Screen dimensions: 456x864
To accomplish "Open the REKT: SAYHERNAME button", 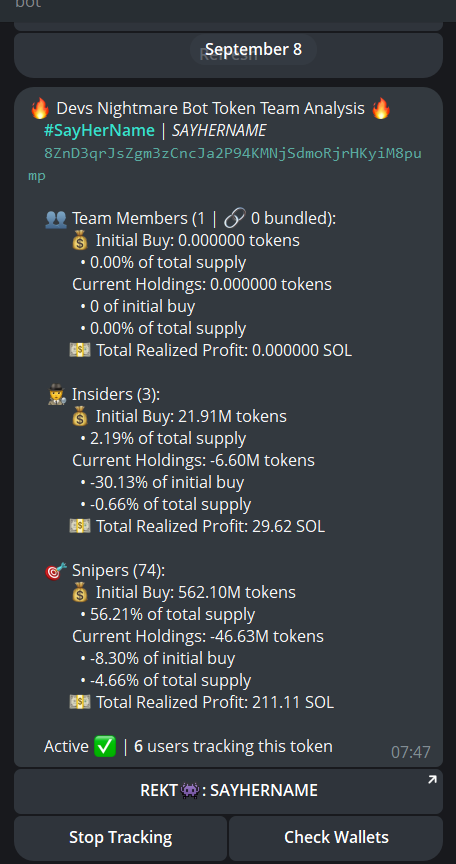I will [228, 791].
